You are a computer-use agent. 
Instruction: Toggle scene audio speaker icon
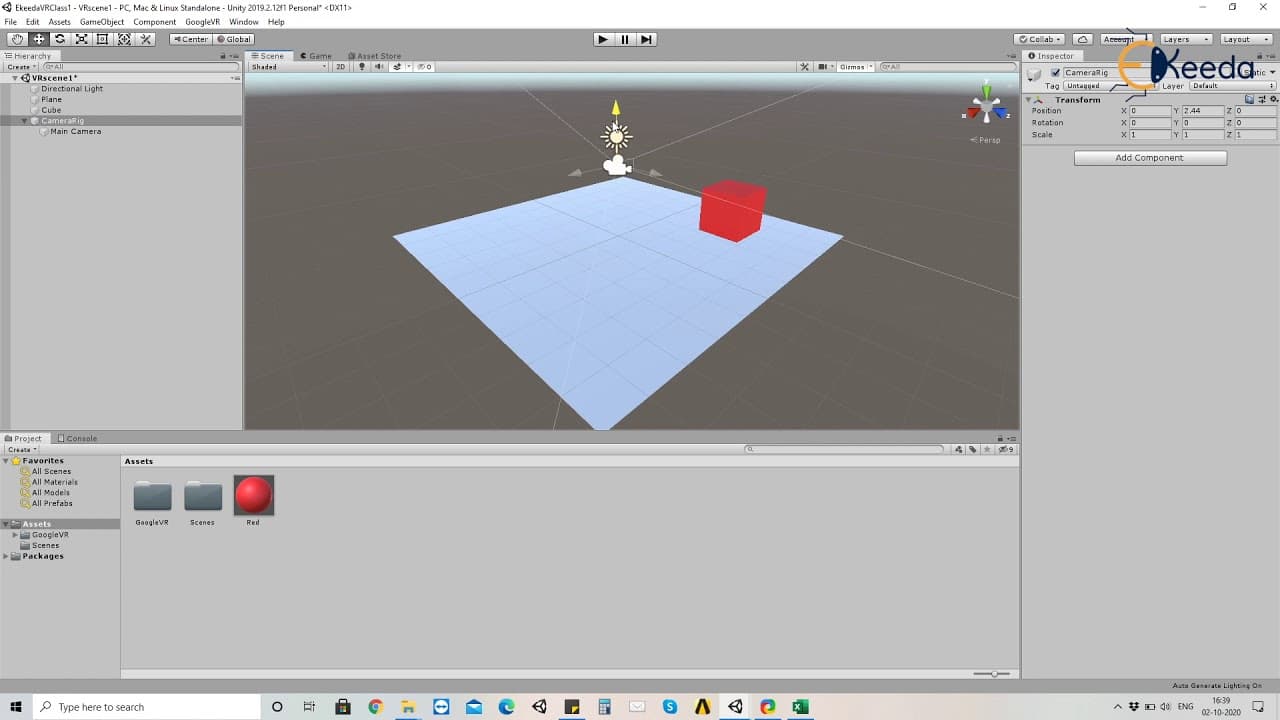coord(379,67)
